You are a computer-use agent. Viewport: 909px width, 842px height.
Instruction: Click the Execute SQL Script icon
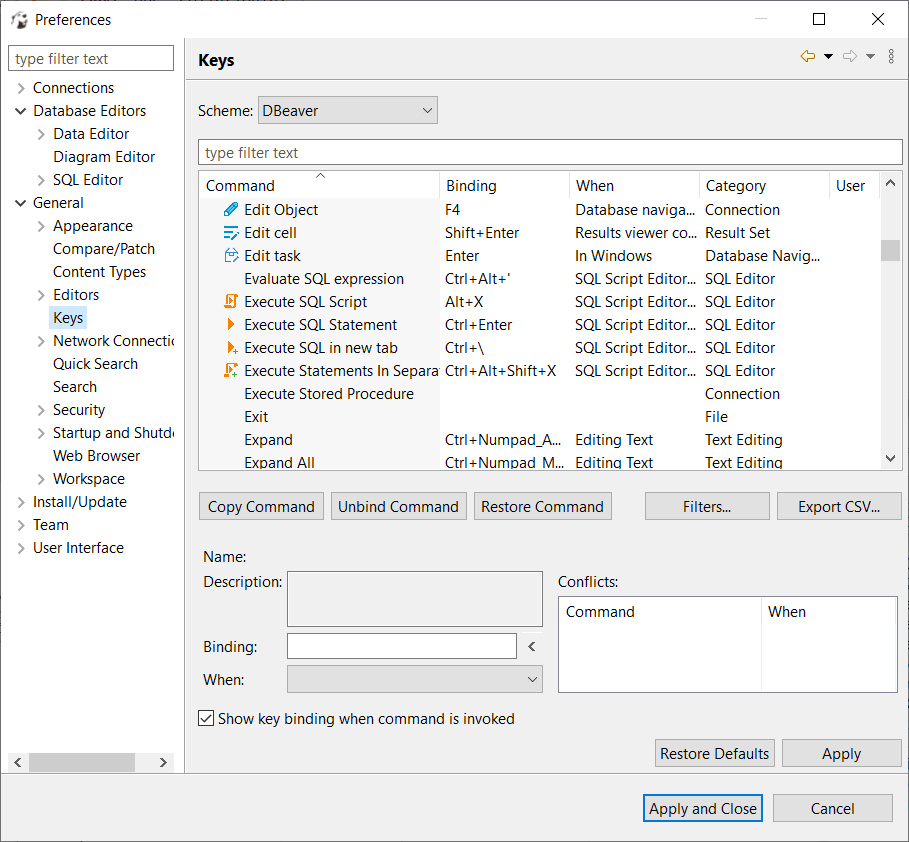pyautogui.click(x=231, y=302)
